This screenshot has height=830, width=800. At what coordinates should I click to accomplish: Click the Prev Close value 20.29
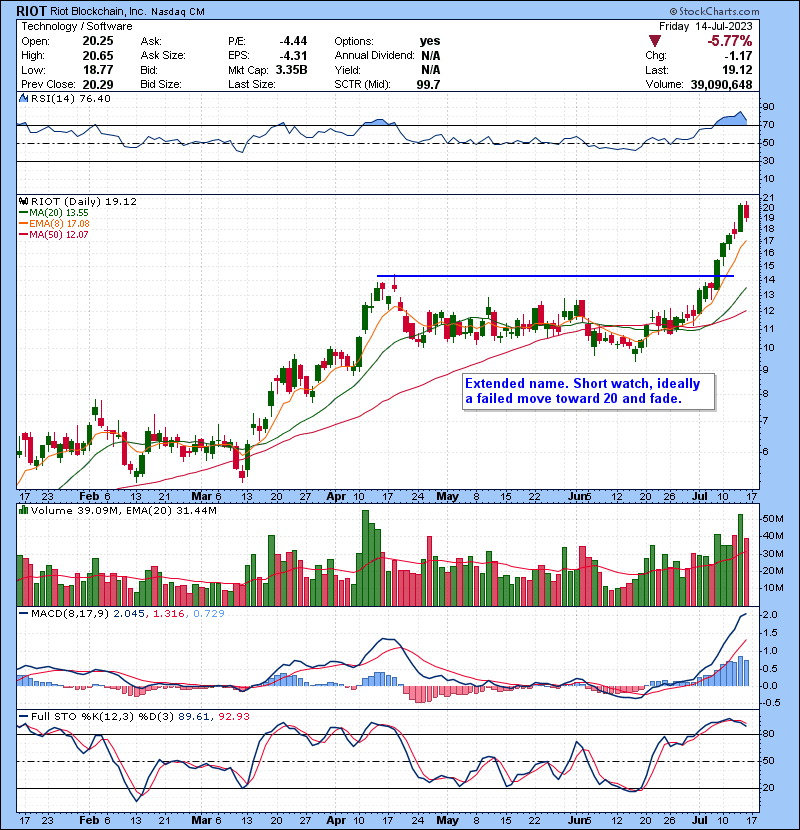(98, 84)
